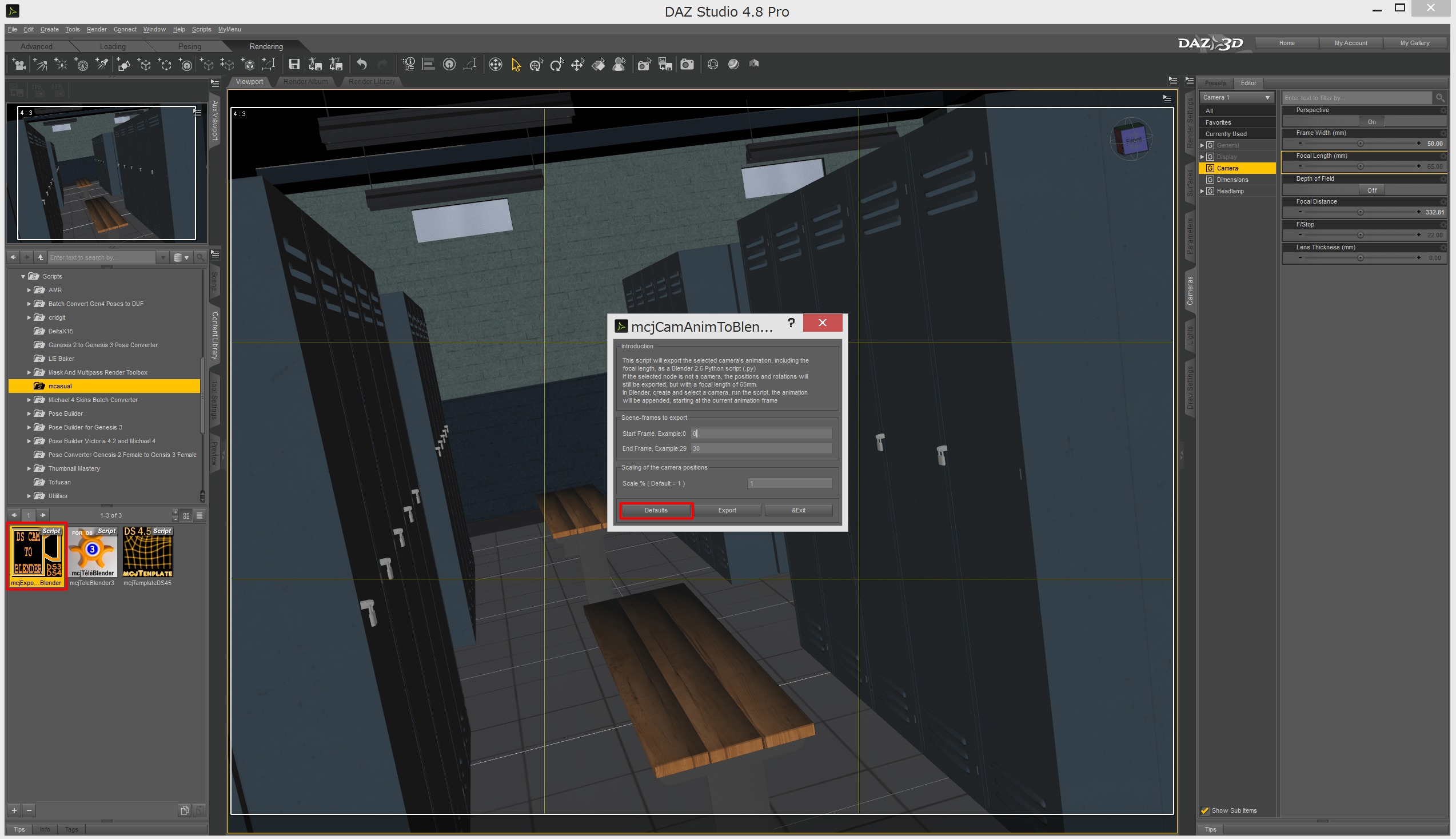Image resolution: width=1456 pixels, height=839 pixels.
Task: Click the Figure Import icon in toolbar
Action: coord(754,65)
